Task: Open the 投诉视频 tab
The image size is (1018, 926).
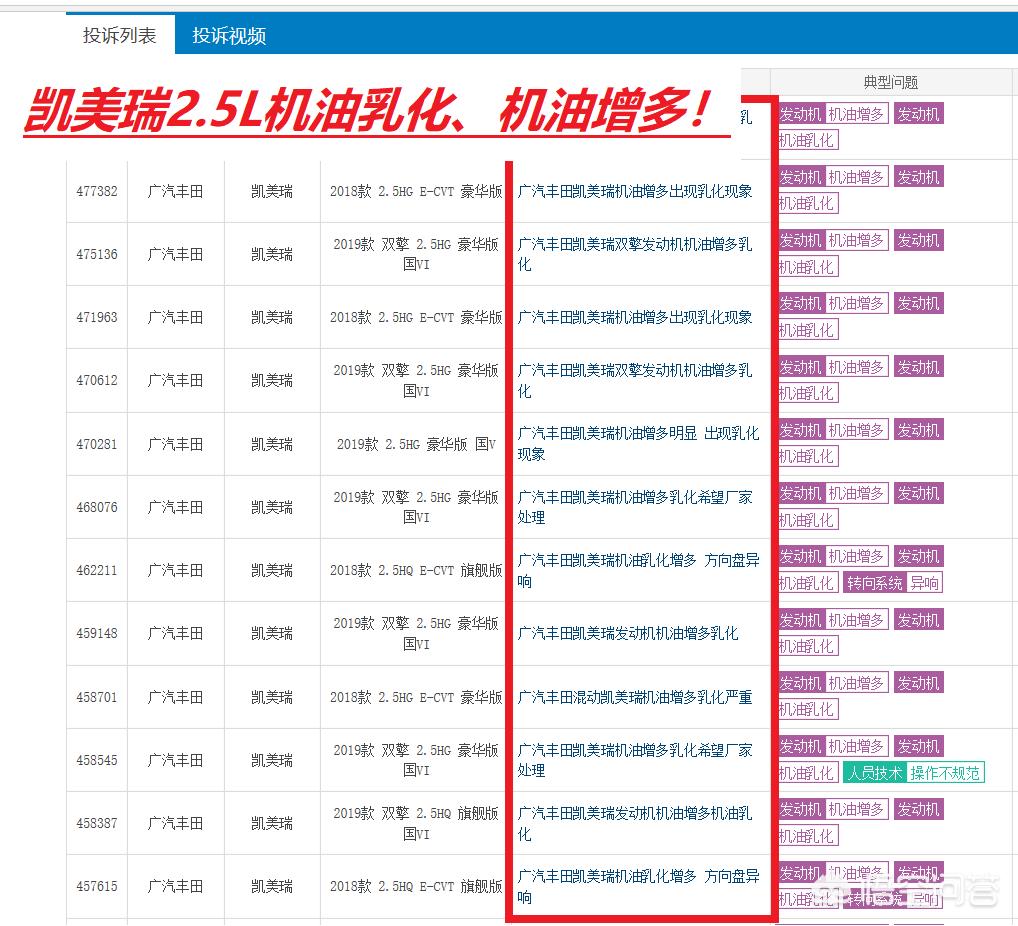Action: (229, 35)
